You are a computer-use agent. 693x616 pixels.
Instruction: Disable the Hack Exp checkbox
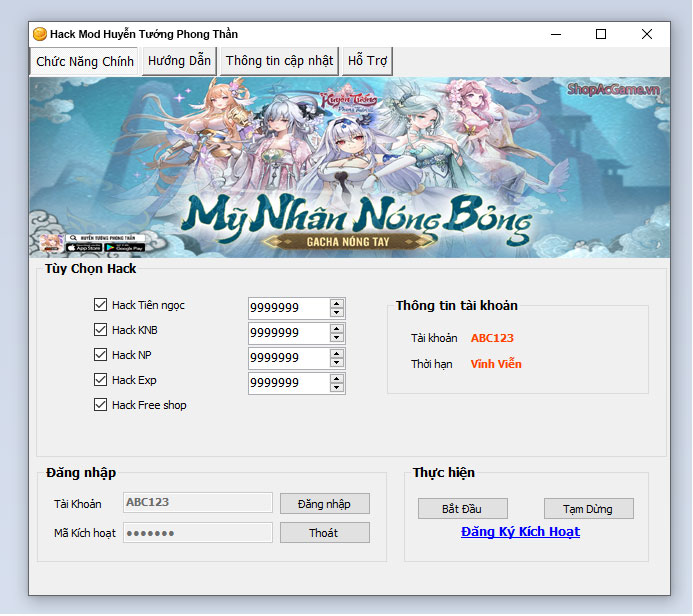[x=100, y=380]
